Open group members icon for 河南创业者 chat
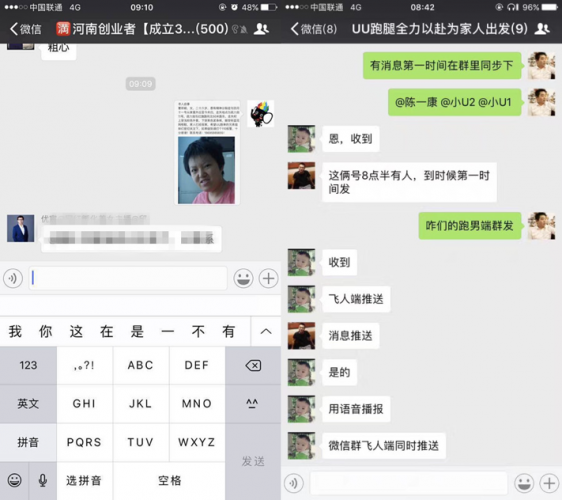The image size is (562, 500). point(261,29)
